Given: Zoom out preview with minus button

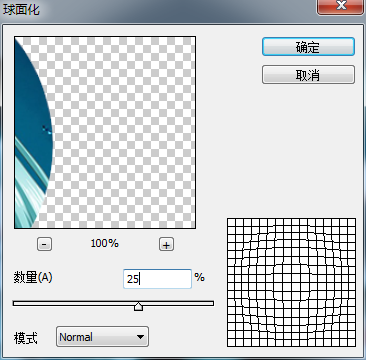Looking at the screenshot, I should click(x=44, y=244).
